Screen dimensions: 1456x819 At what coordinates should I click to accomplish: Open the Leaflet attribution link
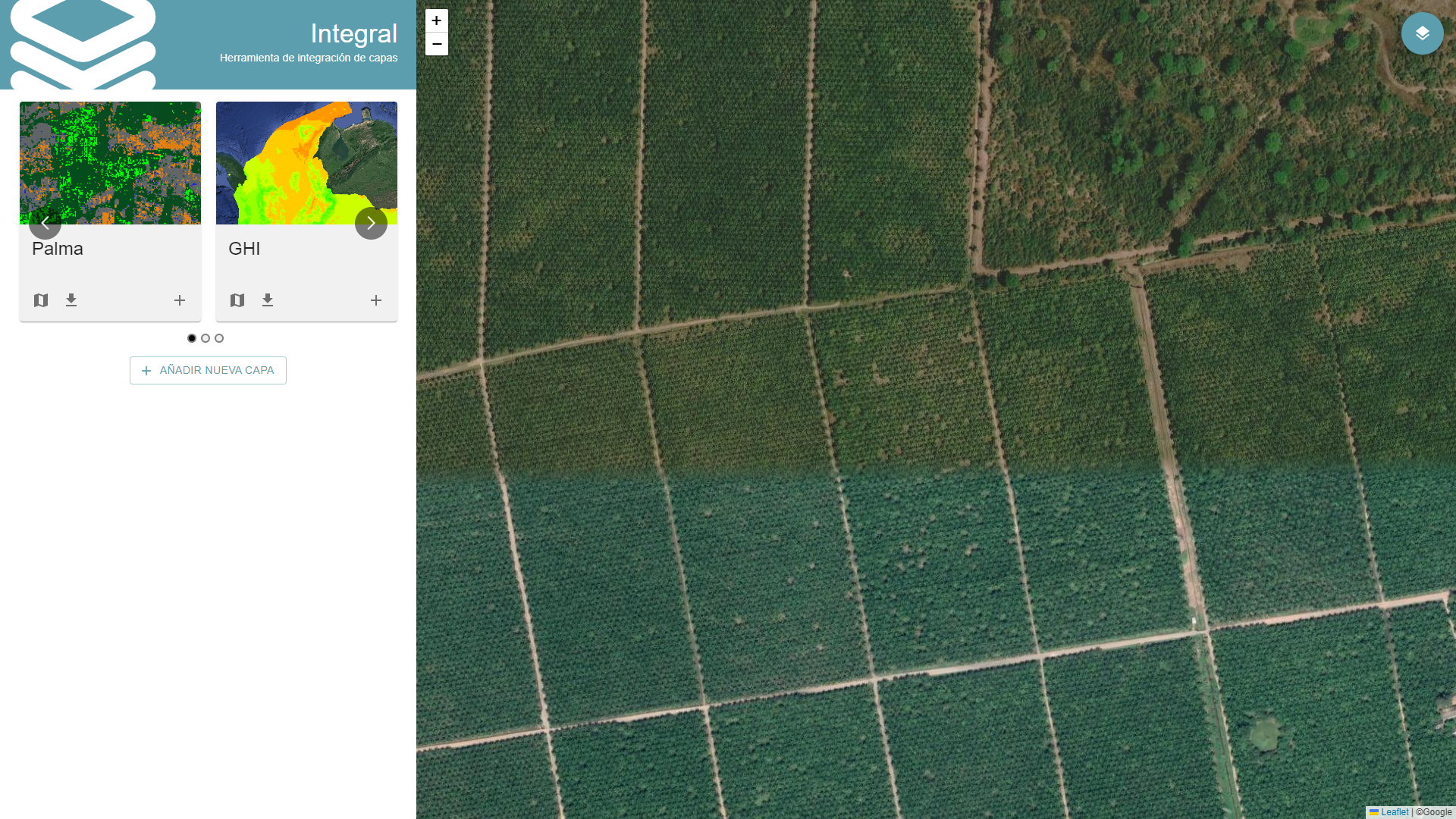pos(1389,812)
